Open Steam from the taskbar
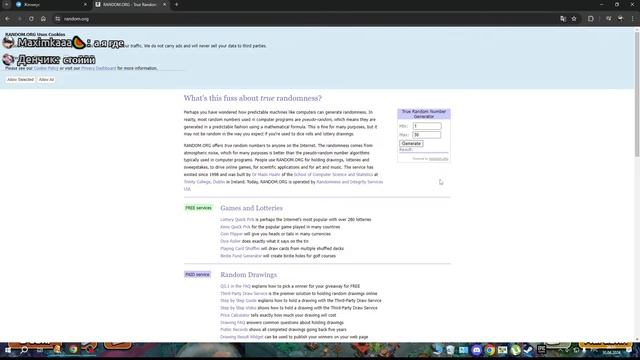Viewport: 640px width, 360px height. tap(528, 350)
